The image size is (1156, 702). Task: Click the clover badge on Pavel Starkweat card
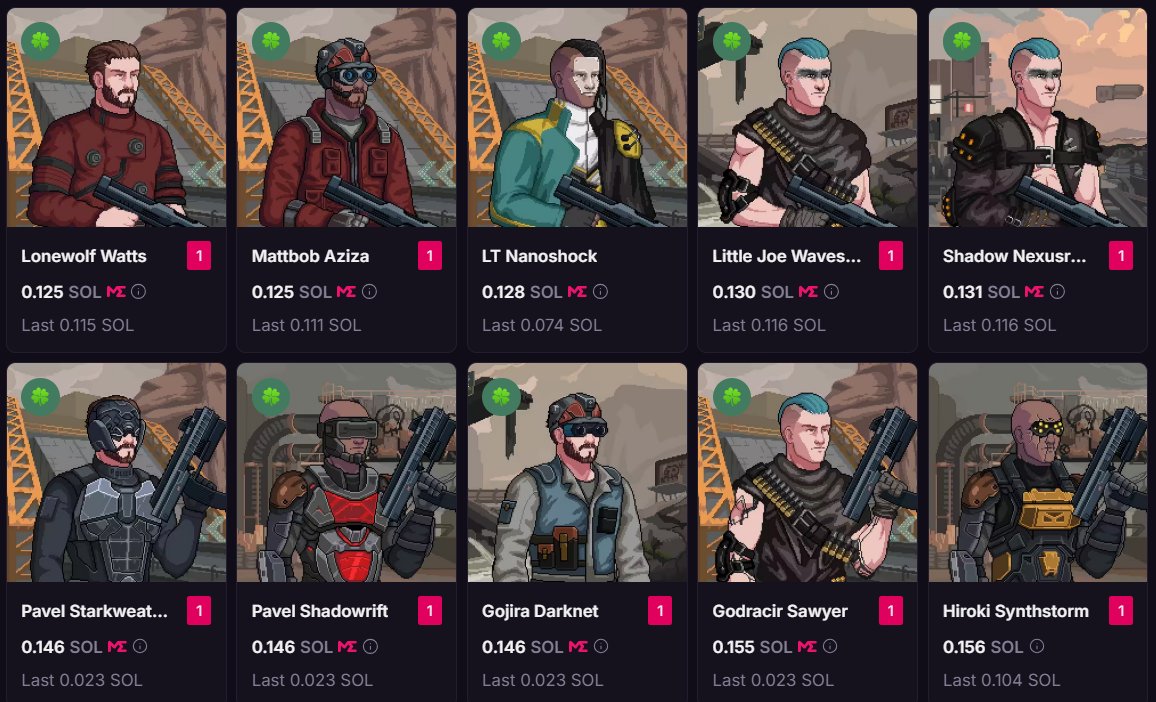pyautogui.click(x=41, y=397)
